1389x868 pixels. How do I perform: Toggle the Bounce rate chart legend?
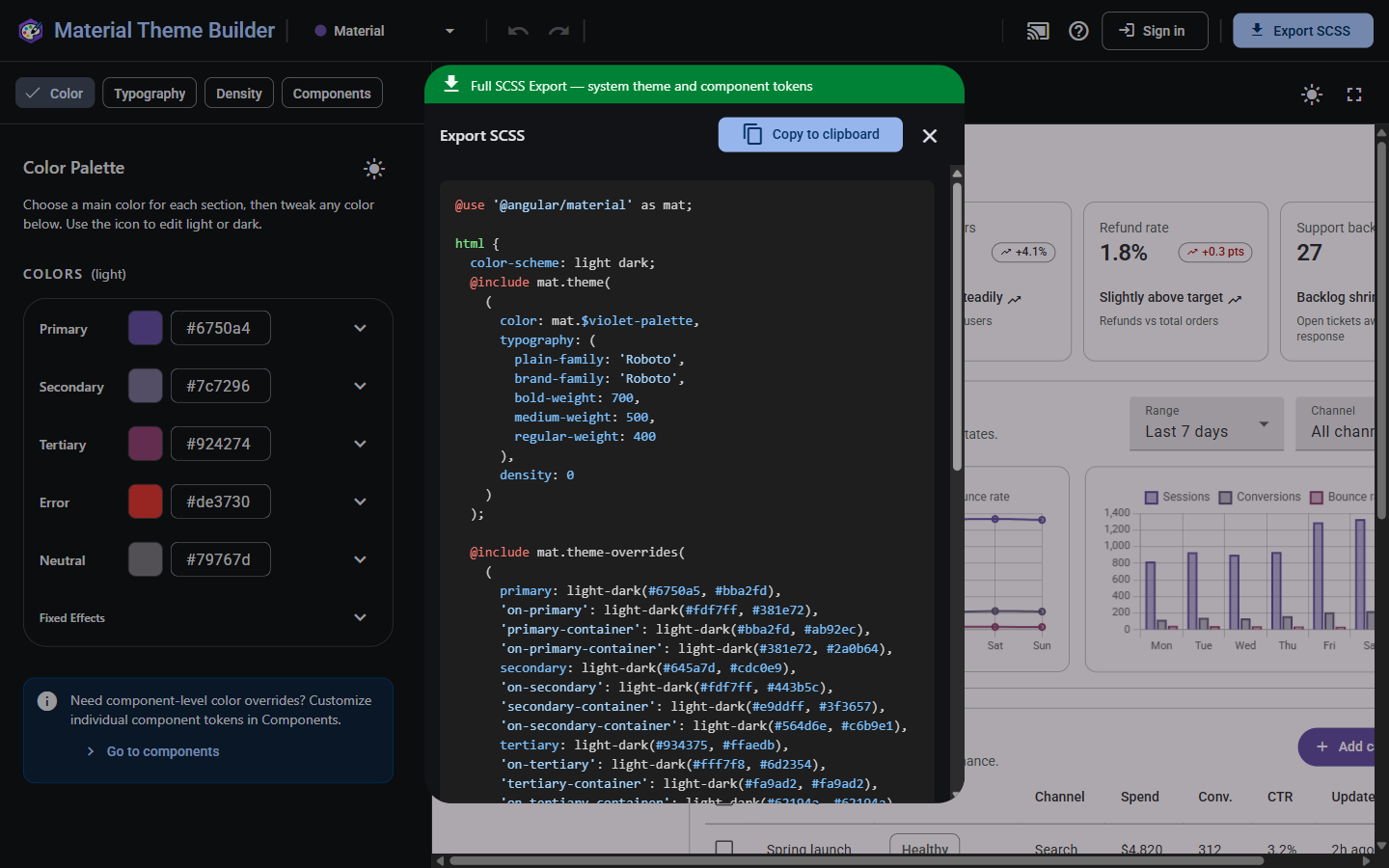tap(1342, 497)
